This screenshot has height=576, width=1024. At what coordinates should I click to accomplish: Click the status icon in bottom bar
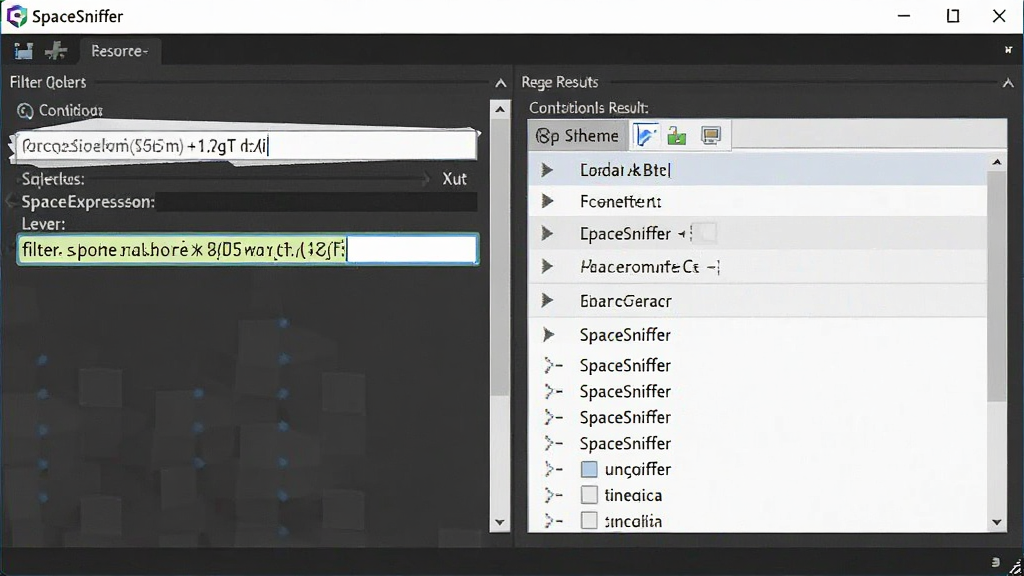click(x=995, y=562)
